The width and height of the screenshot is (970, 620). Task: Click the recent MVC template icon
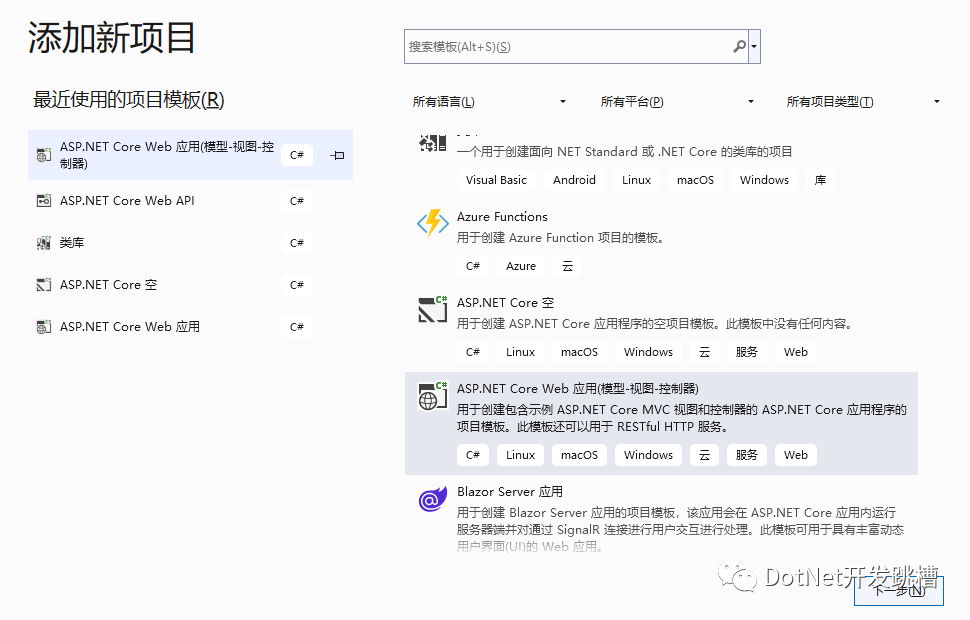click(43, 155)
